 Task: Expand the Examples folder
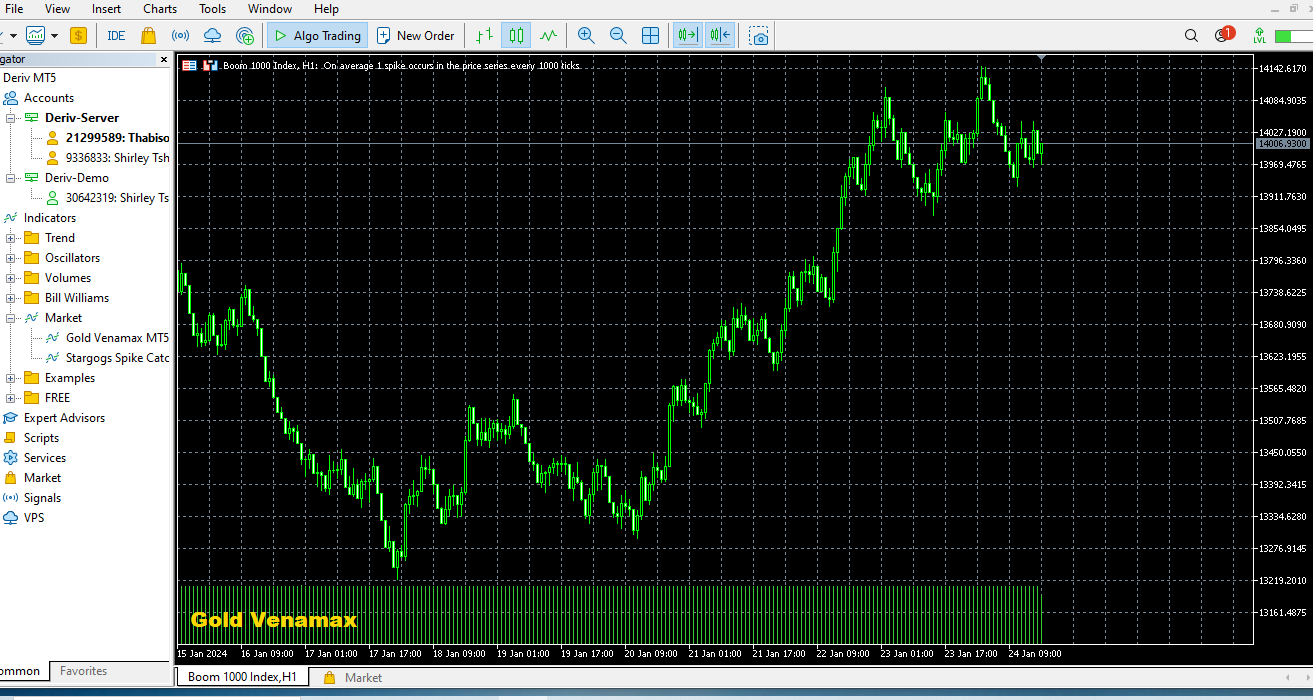tap(11, 378)
